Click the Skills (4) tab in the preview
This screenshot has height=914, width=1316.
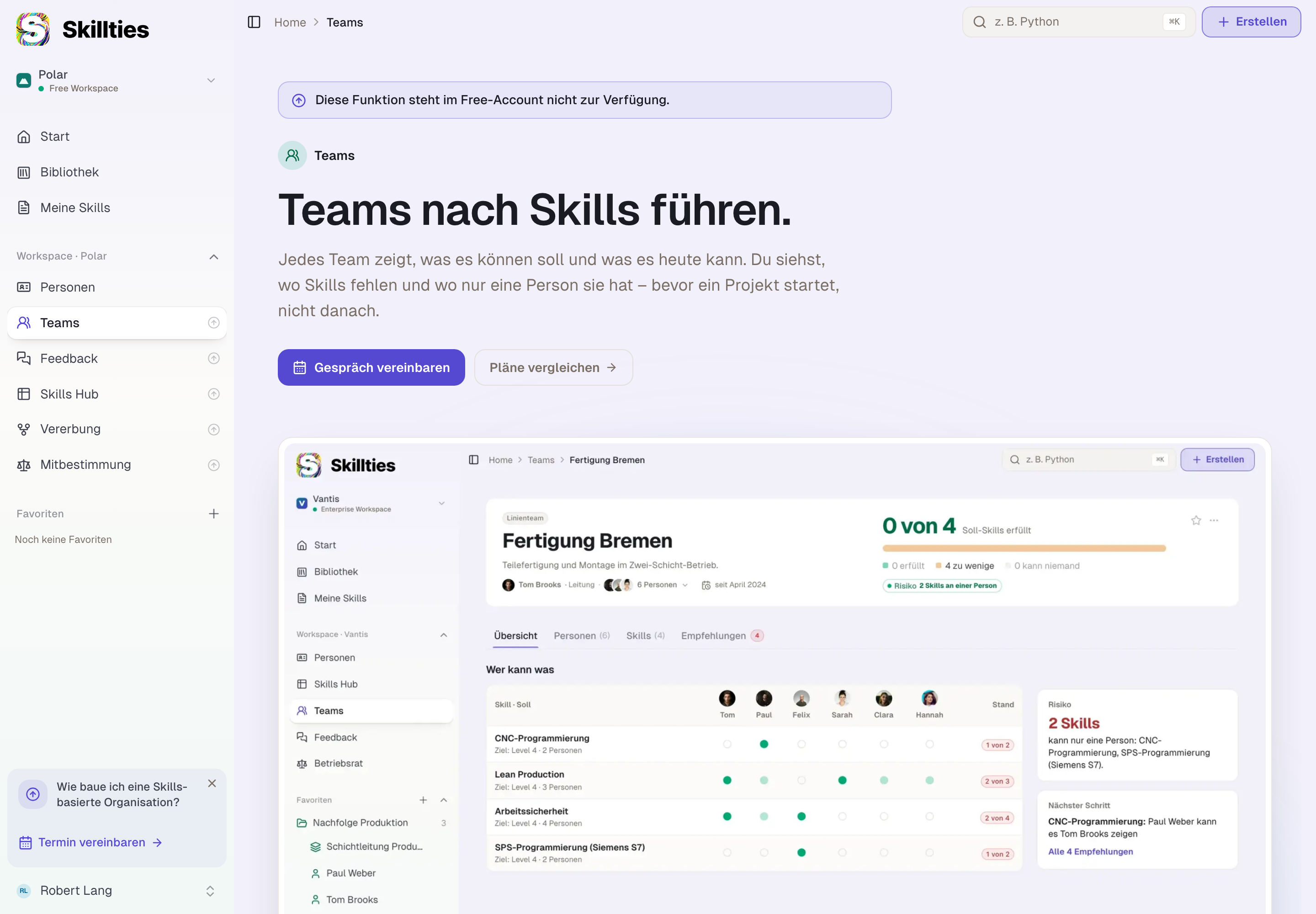(x=645, y=636)
